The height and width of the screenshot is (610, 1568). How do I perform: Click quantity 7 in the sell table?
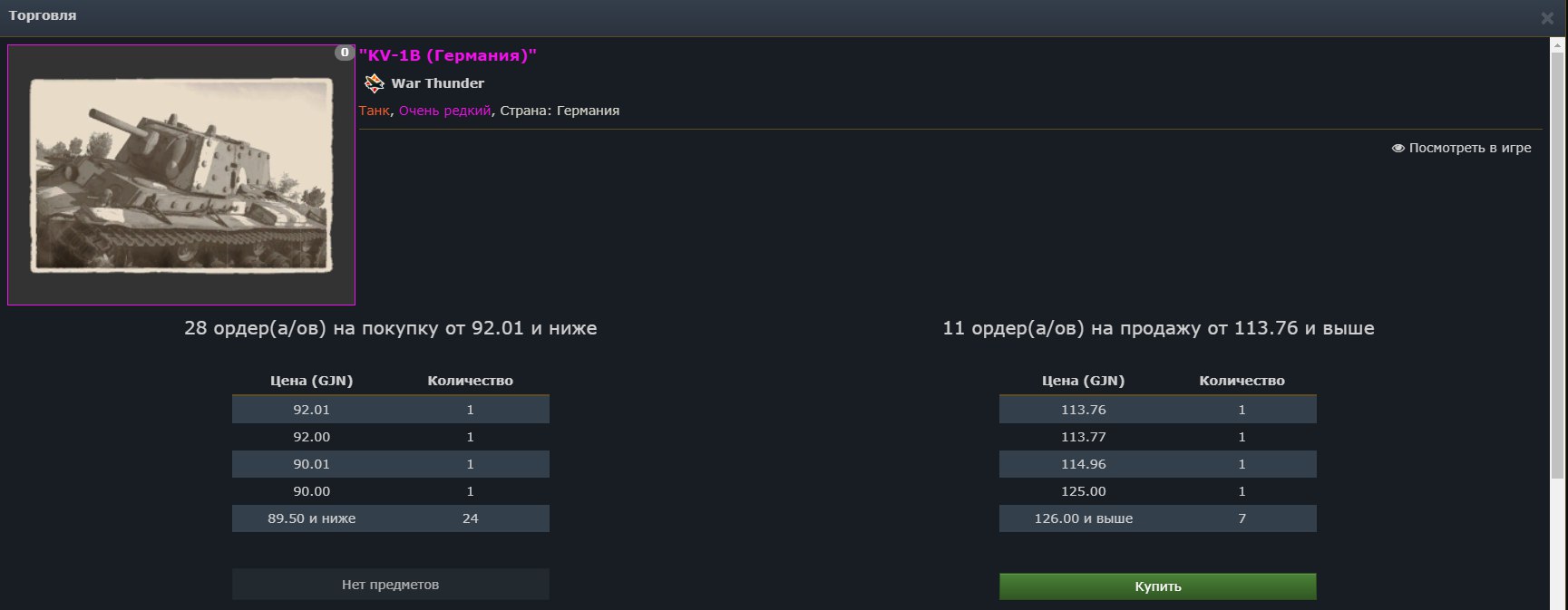1242,518
